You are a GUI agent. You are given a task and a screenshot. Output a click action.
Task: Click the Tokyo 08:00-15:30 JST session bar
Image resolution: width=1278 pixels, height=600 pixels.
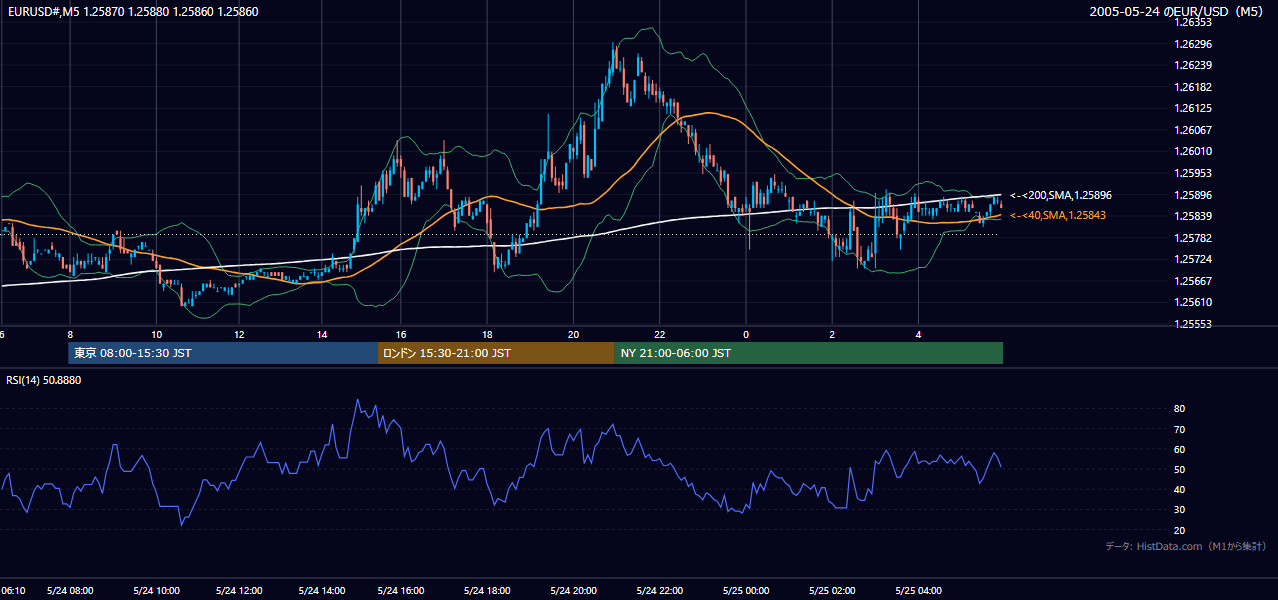coord(223,353)
